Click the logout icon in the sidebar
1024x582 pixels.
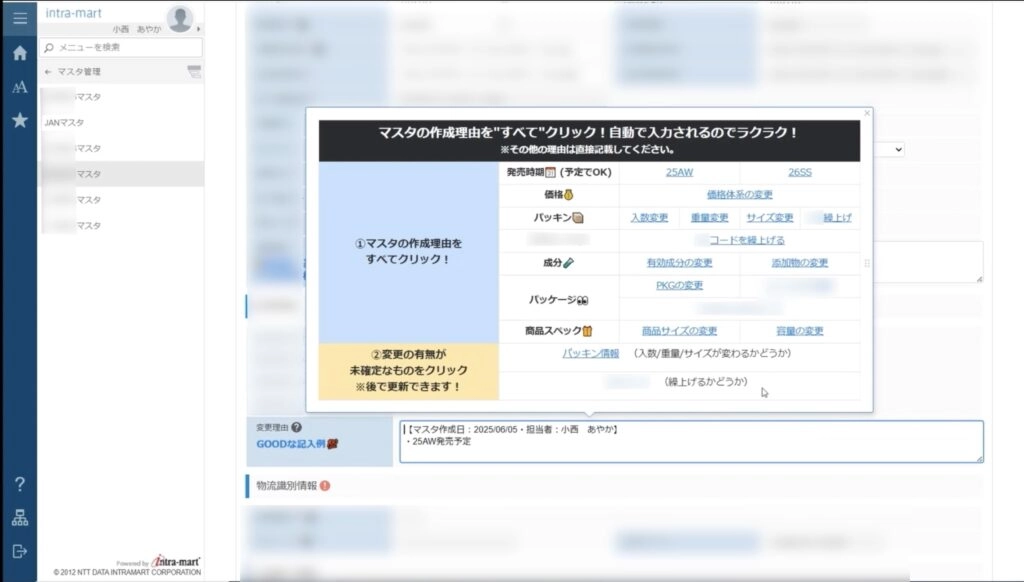point(20,551)
